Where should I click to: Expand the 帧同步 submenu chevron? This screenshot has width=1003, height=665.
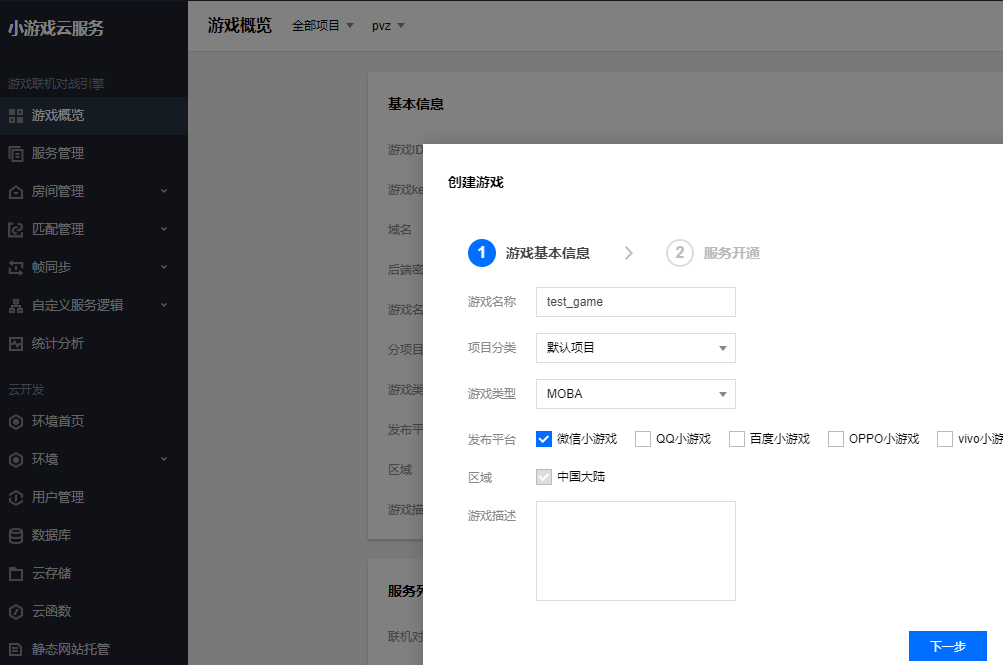(164, 267)
